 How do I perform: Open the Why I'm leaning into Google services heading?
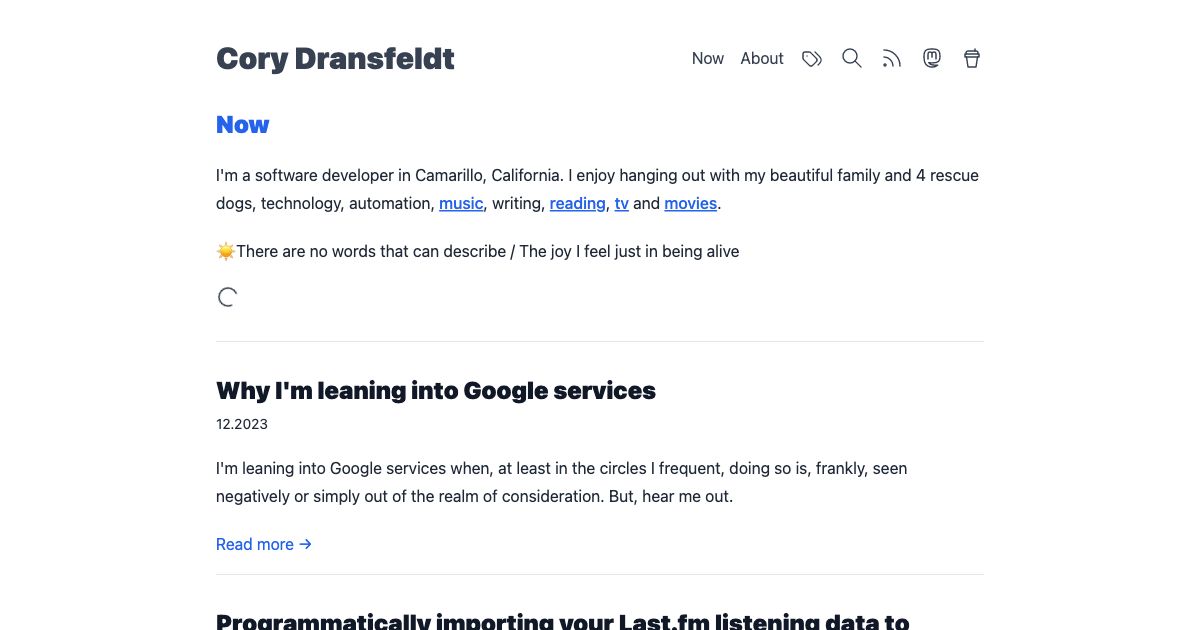435,390
